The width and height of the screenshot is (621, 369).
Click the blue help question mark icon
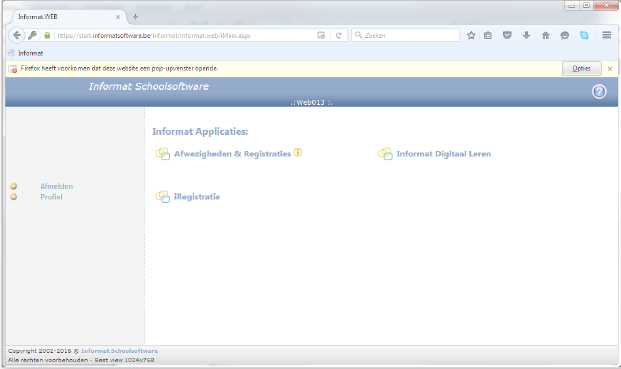coord(599,91)
